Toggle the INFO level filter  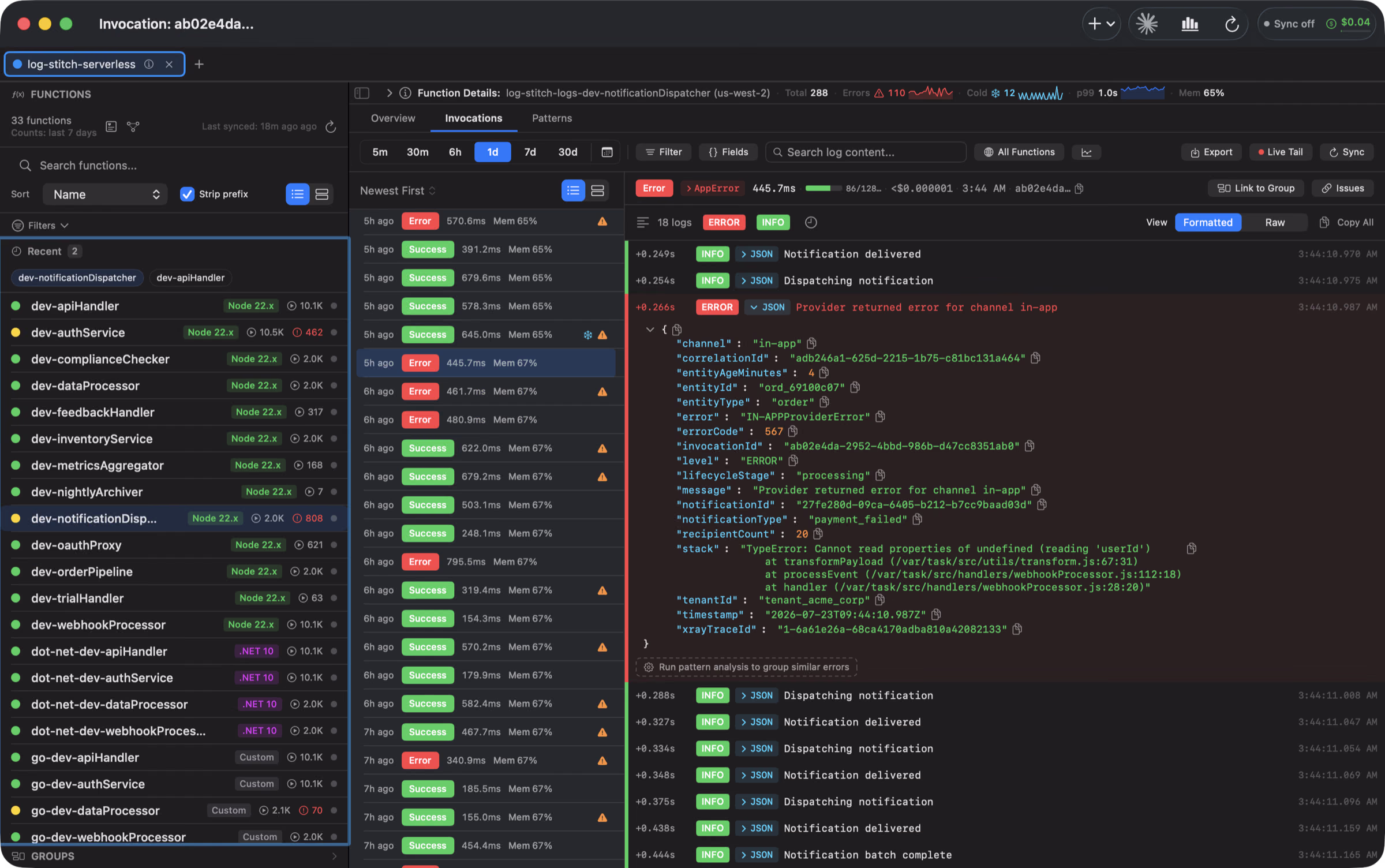[773, 222]
